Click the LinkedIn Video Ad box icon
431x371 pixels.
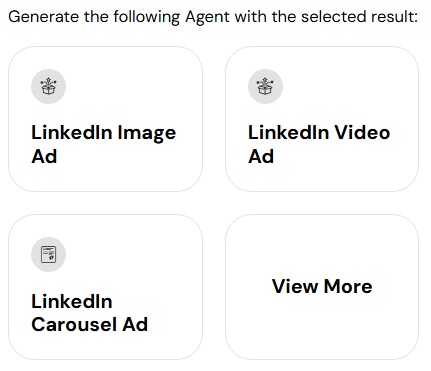pos(265,86)
